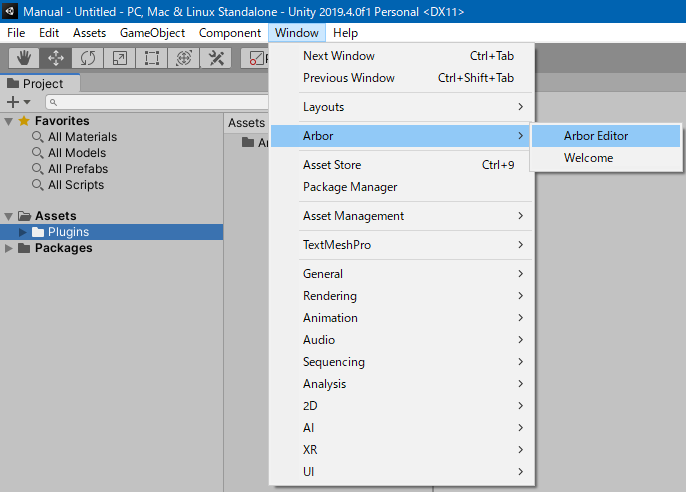Click the search magnifier in Project search

coord(53,102)
